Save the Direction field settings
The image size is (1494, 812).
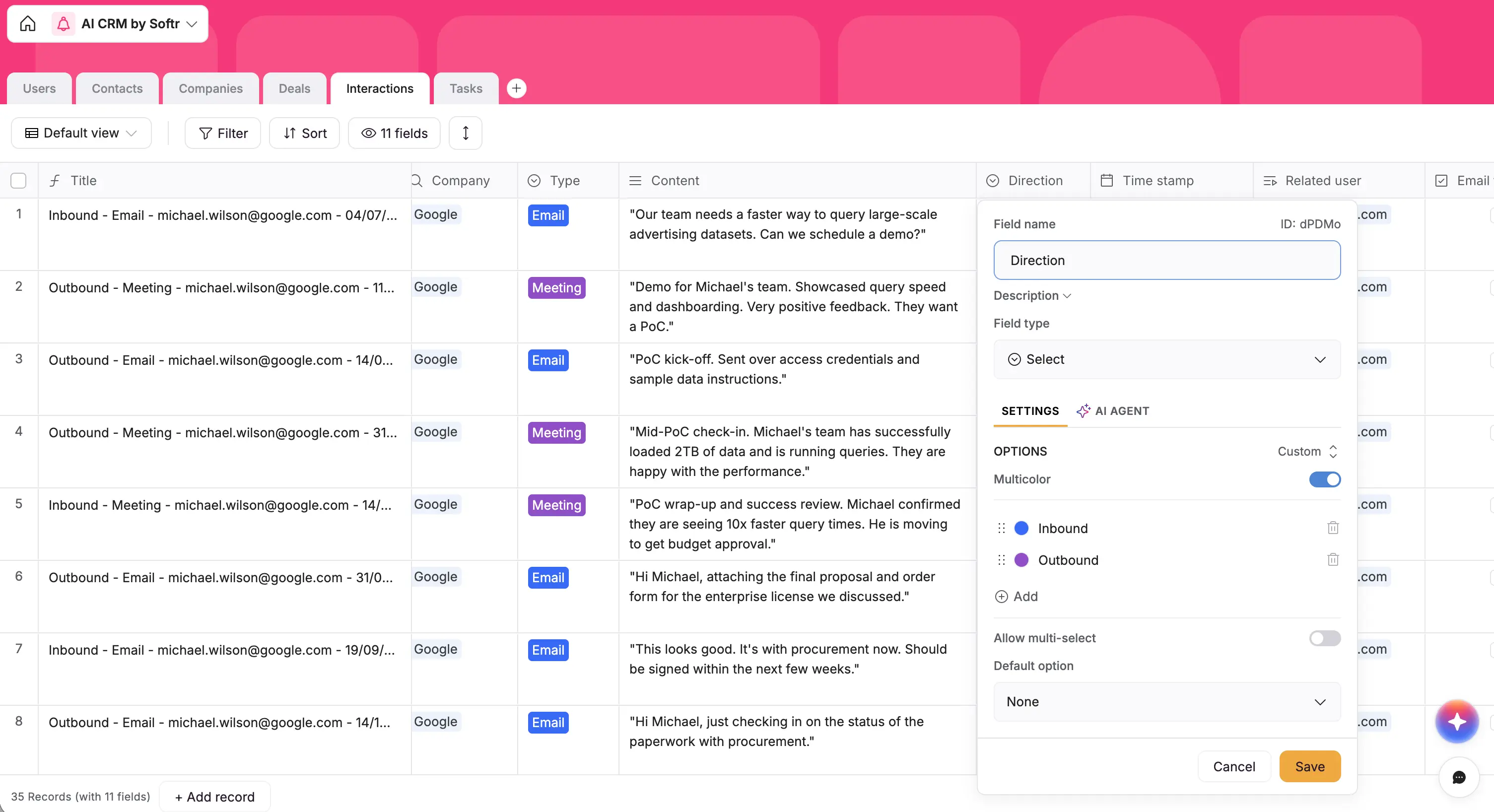(1309, 766)
